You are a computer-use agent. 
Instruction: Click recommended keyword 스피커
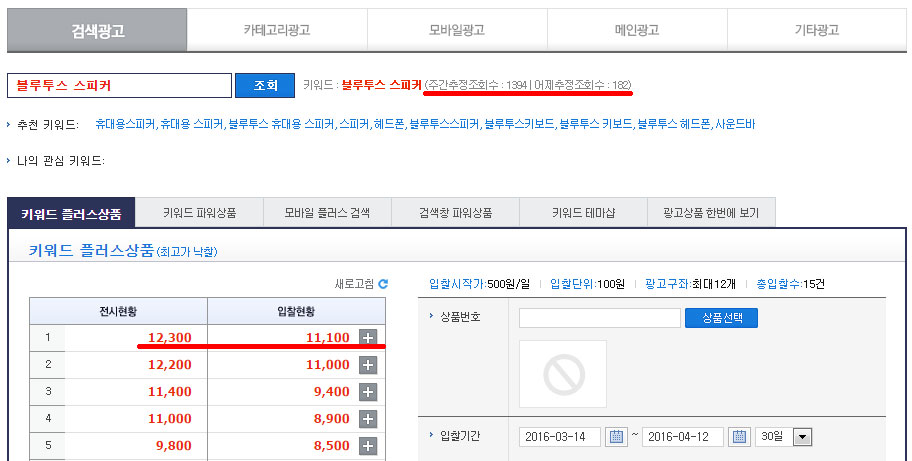pyautogui.click(x=354, y=124)
